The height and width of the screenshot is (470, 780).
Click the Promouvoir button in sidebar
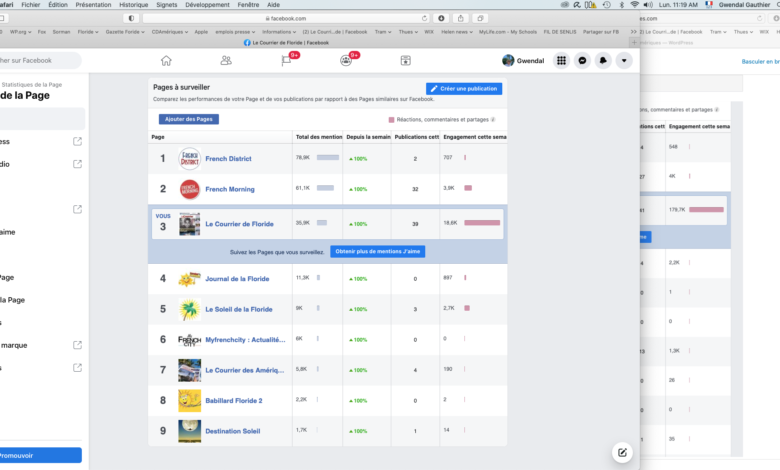(x=38, y=455)
